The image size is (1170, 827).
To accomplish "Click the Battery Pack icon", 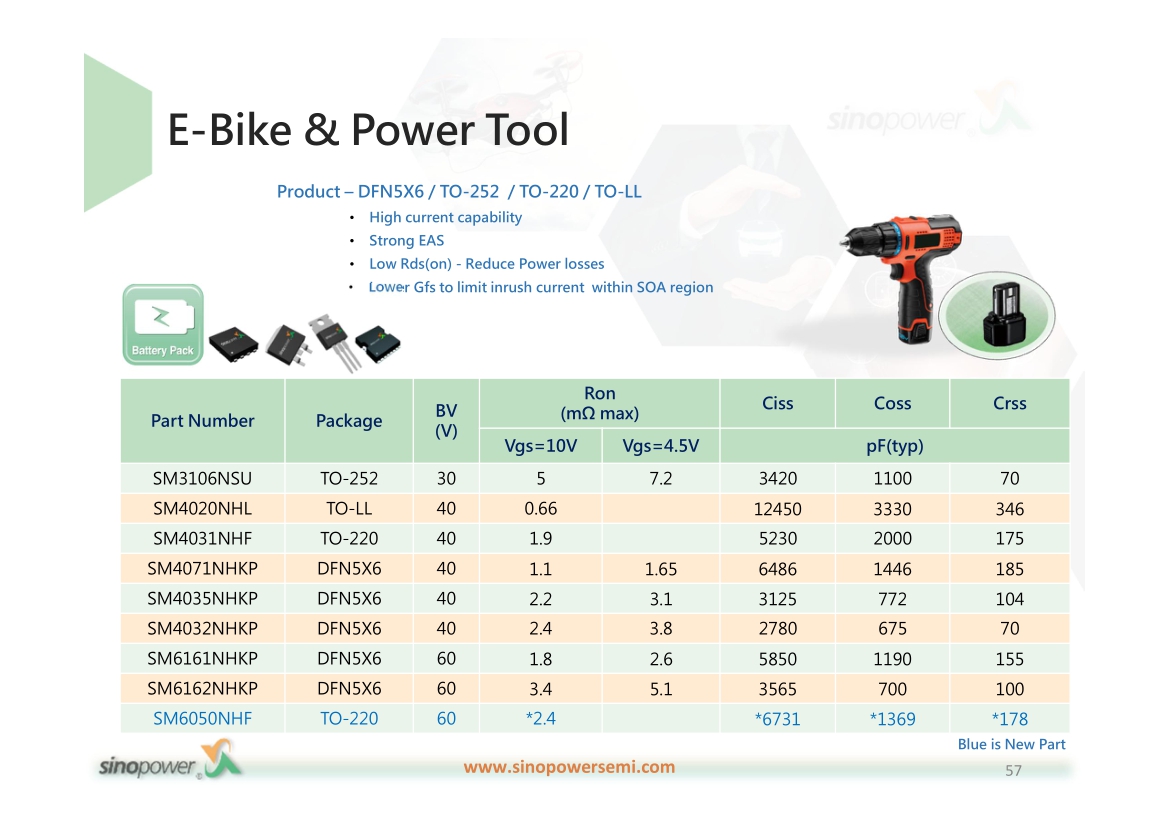I will (163, 325).
